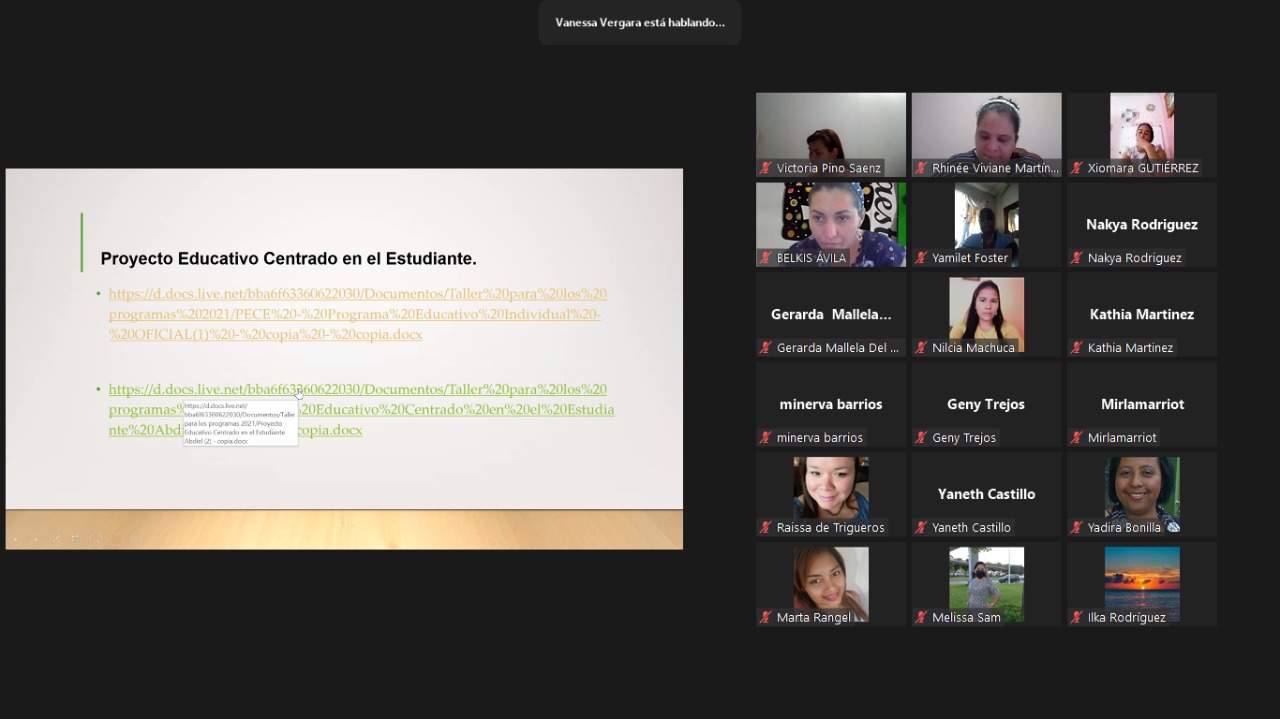Click muted microphone icon of BELKIS ÁVILA

766,258
